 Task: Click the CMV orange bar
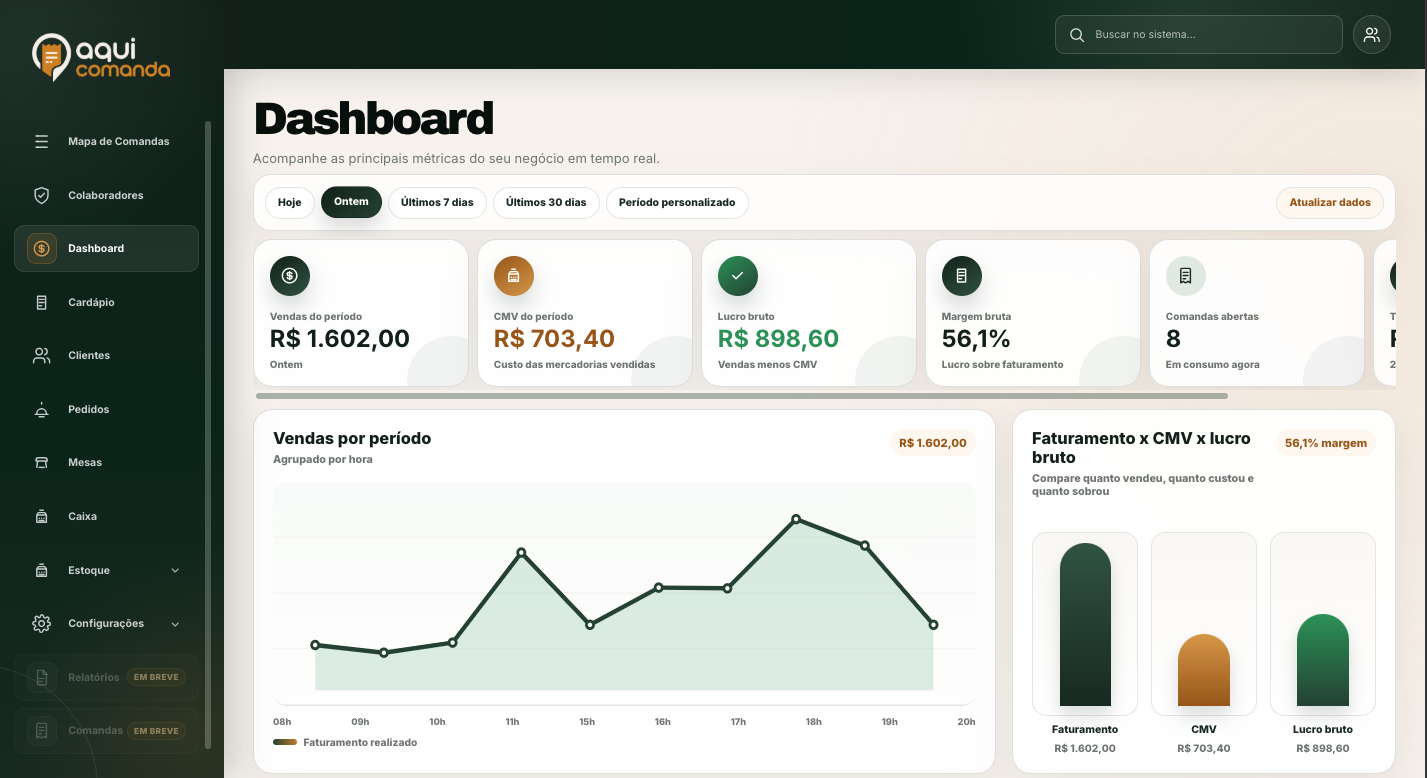tap(1204, 670)
